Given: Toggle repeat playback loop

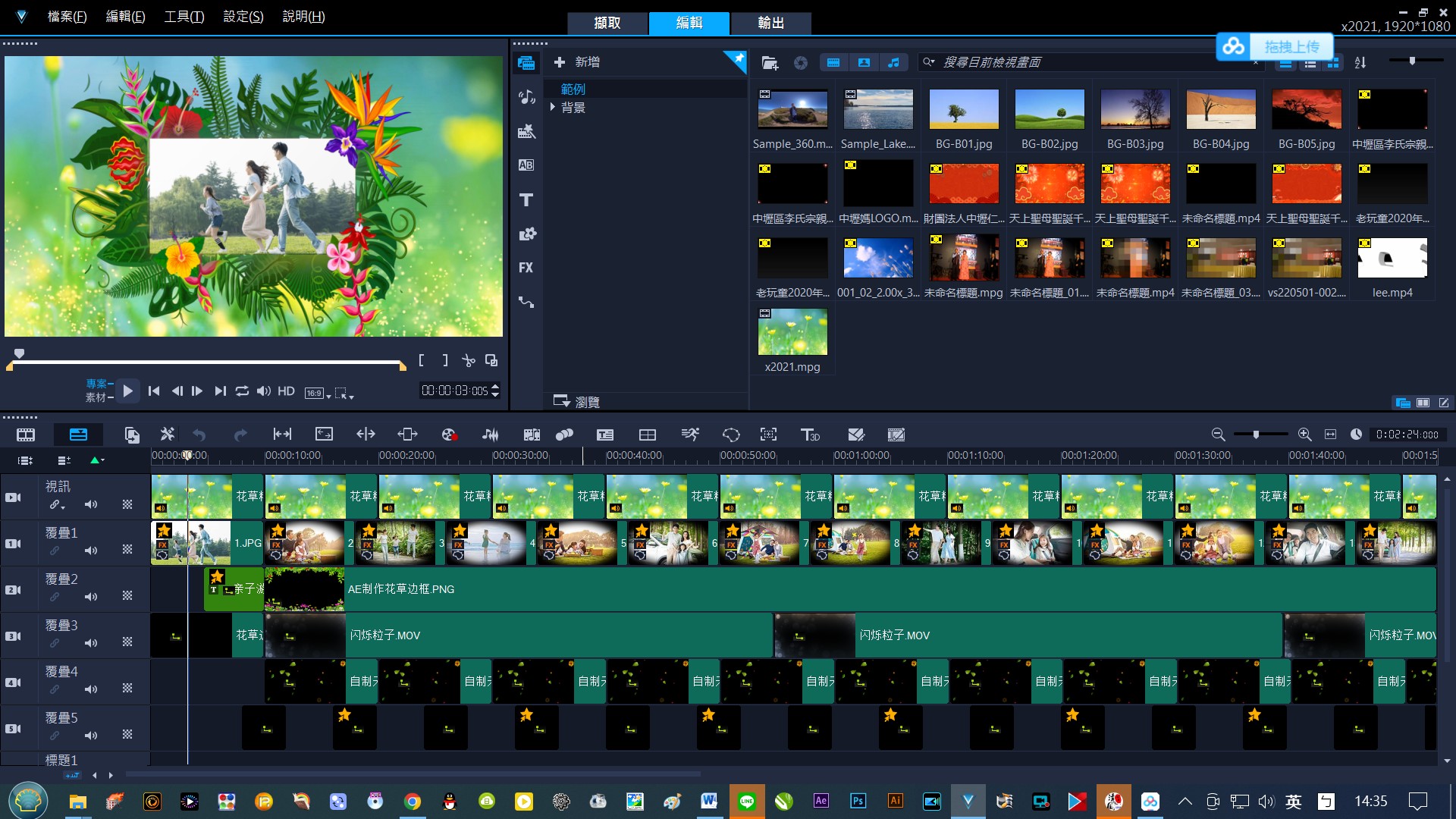Looking at the screenshot, I should (x=242, y=391).
